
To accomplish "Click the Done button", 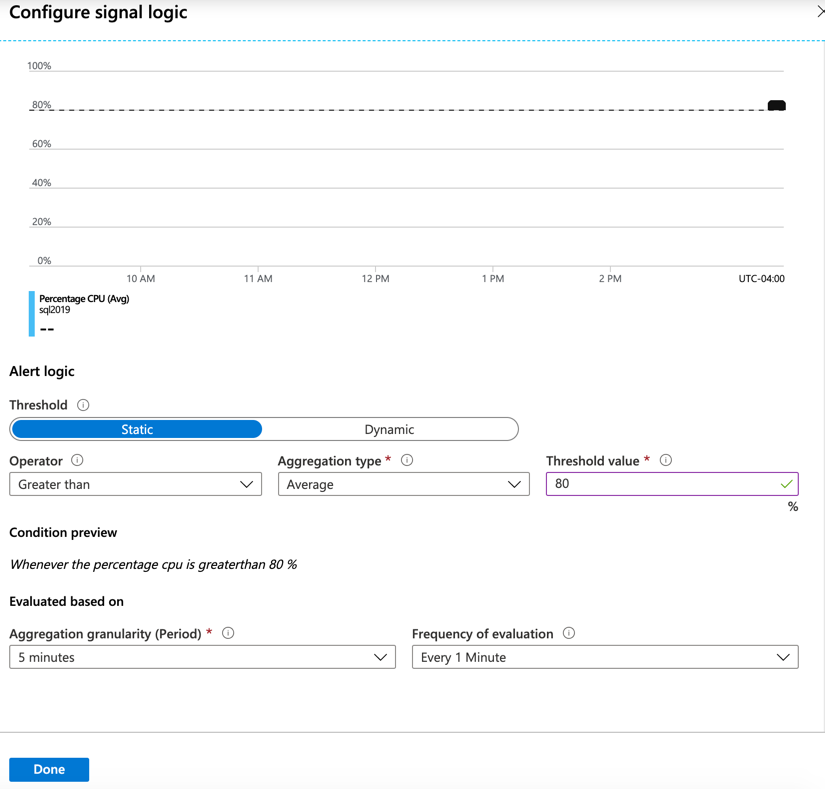I will tap(49, 770).
